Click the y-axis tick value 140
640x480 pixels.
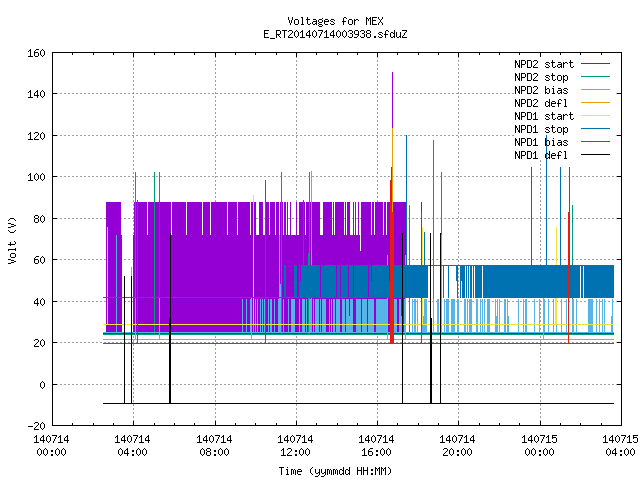tap(36, 94)
